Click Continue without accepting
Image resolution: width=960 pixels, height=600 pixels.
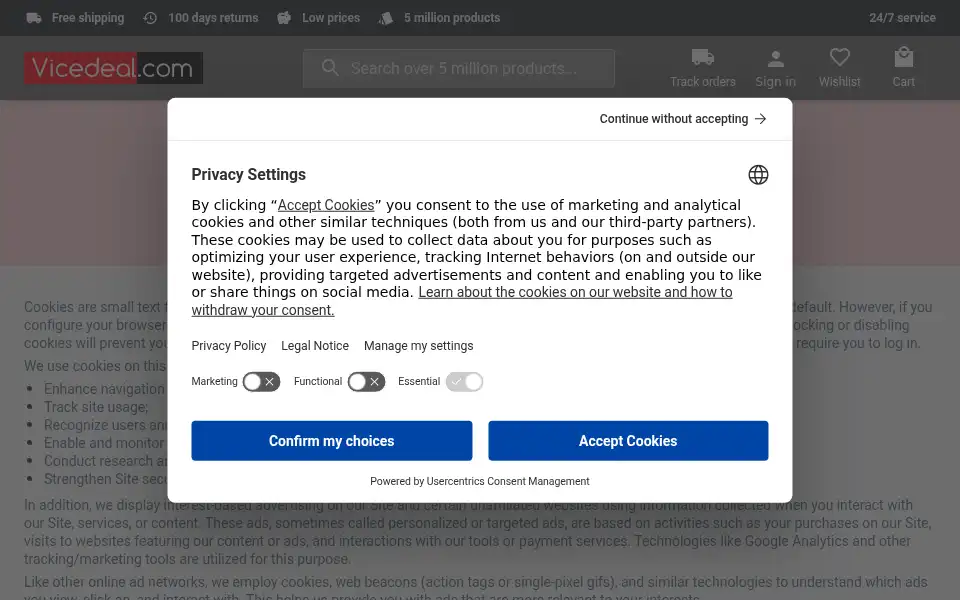(683, 119)
